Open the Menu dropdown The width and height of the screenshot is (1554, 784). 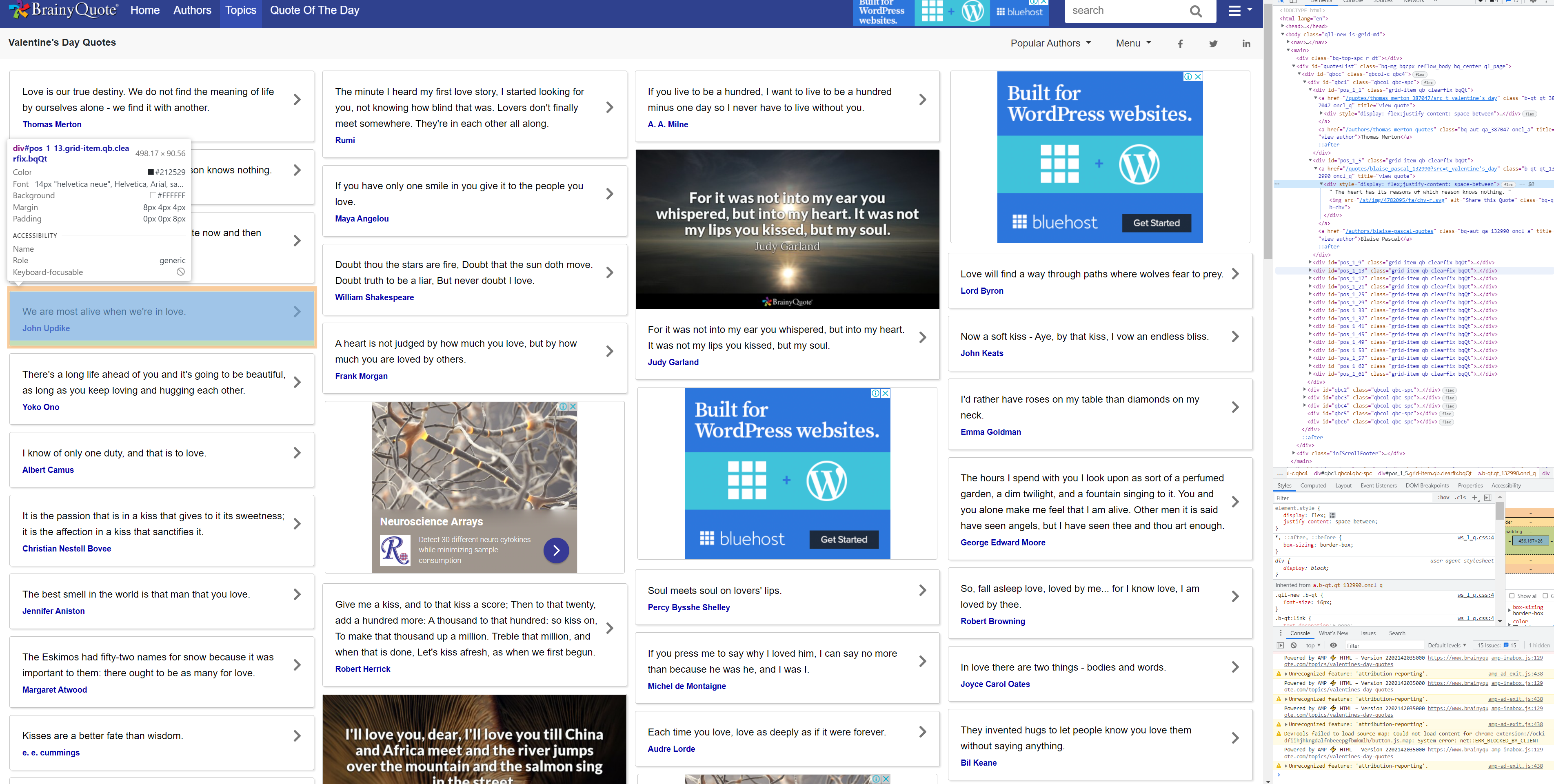(1134, 43)
